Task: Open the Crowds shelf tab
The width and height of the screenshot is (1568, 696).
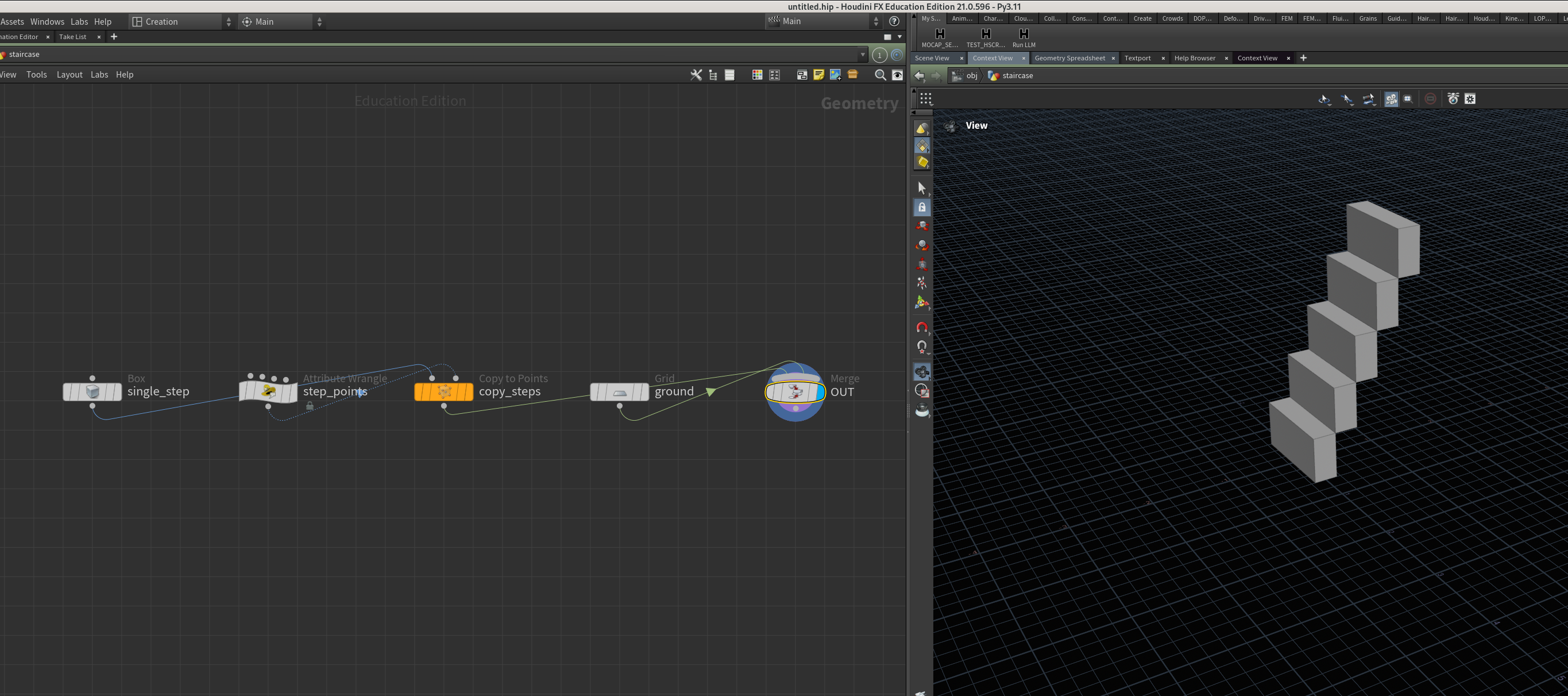Action: pos(1172,19)
